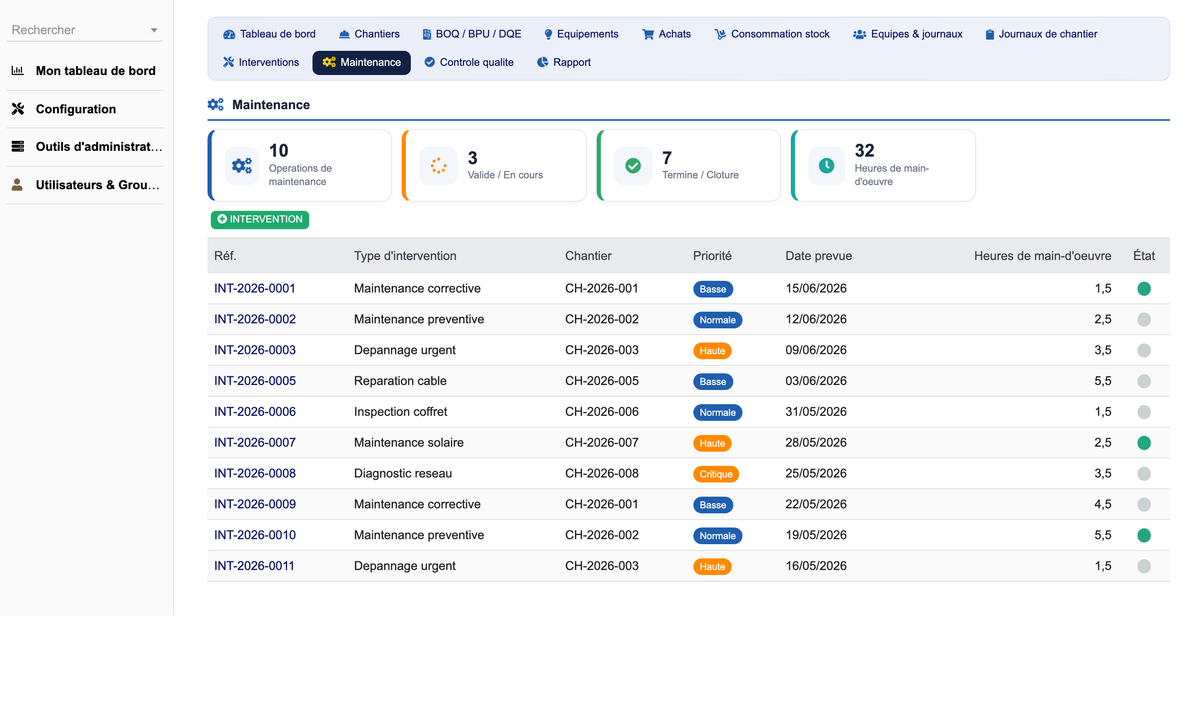Sort by Date prevue column header
Screen dimensions: 1200x710
(x=819, y=256)
